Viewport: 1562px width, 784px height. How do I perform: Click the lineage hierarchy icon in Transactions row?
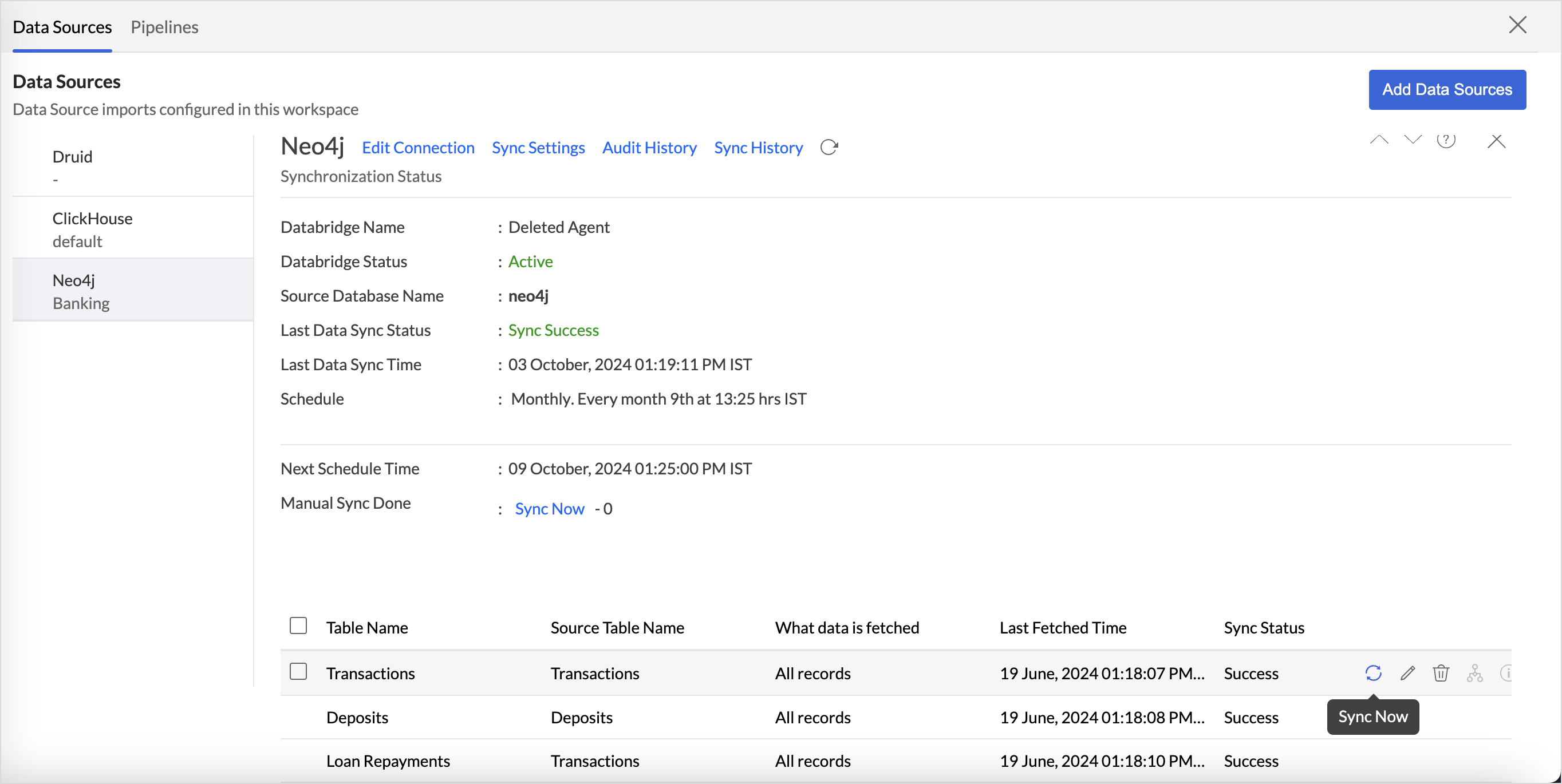1475,672
